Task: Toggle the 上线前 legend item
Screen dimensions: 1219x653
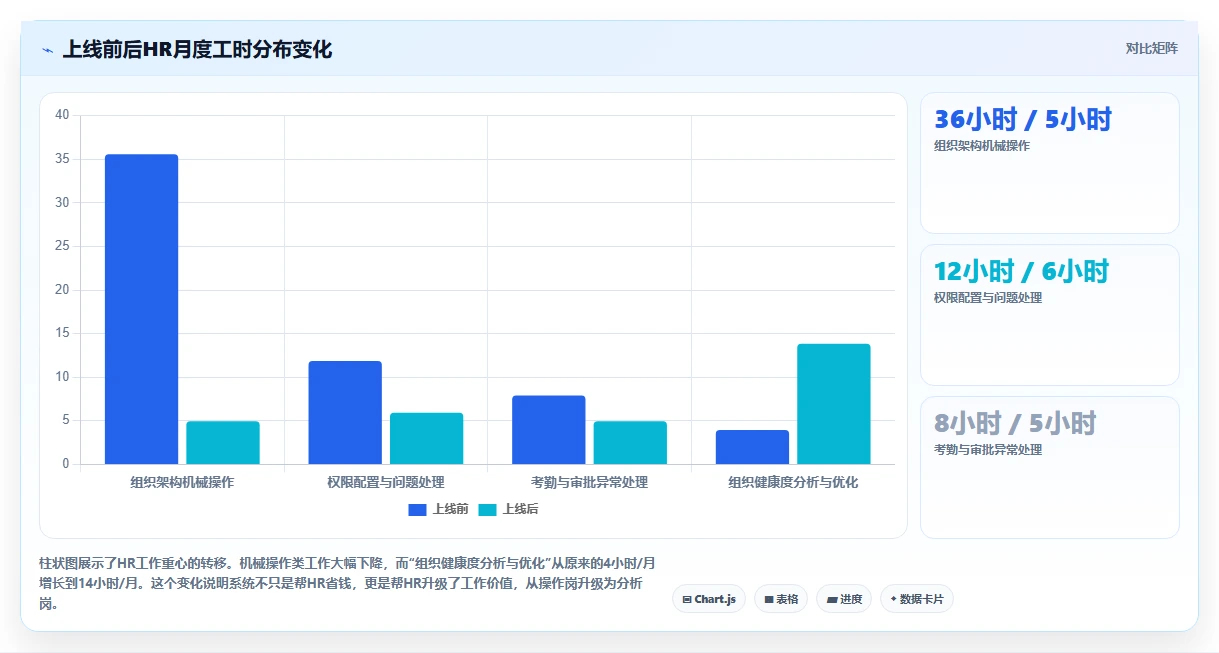Action: 439,509
